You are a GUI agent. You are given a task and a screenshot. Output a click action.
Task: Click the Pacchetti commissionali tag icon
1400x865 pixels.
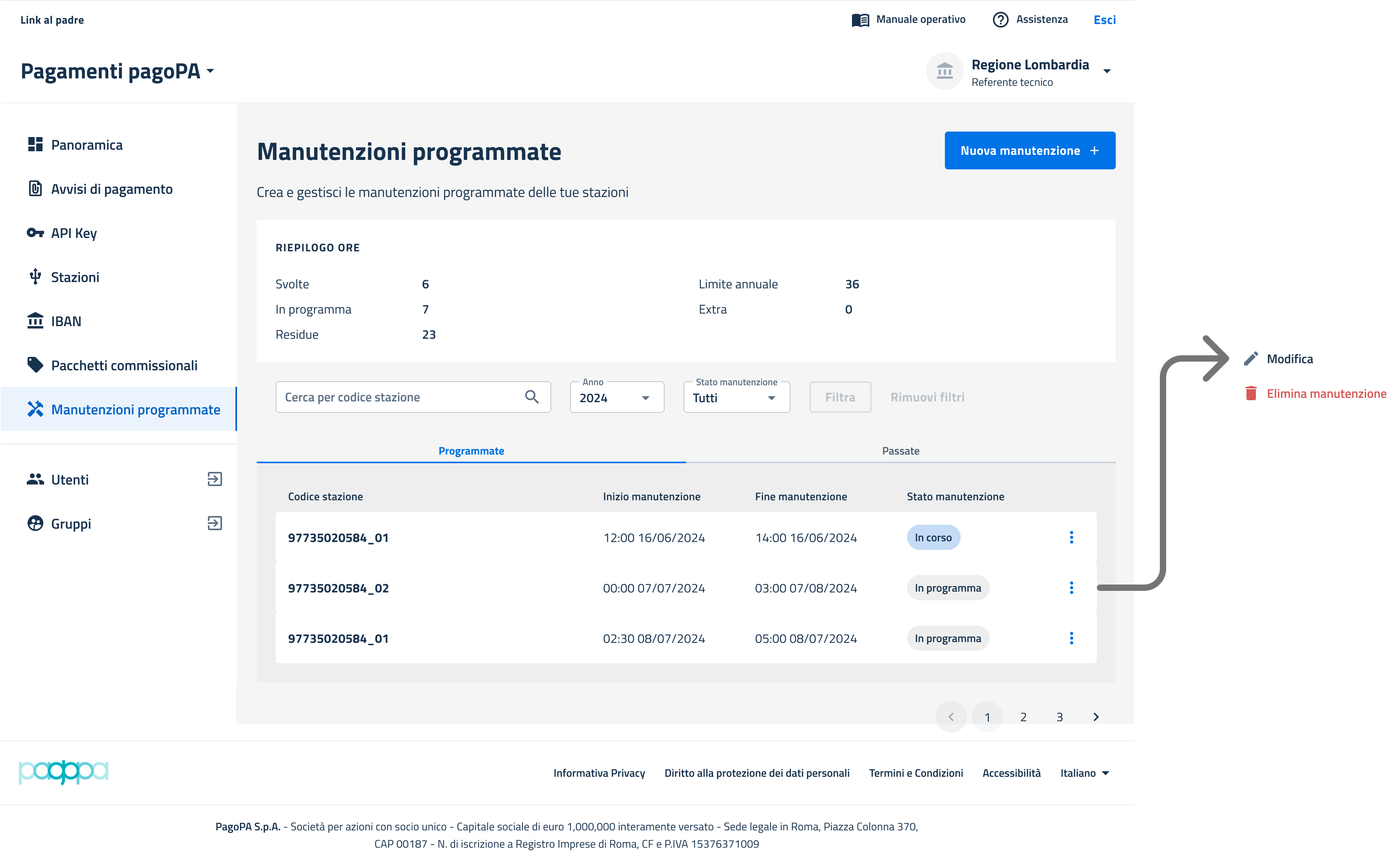coord(35,365)
